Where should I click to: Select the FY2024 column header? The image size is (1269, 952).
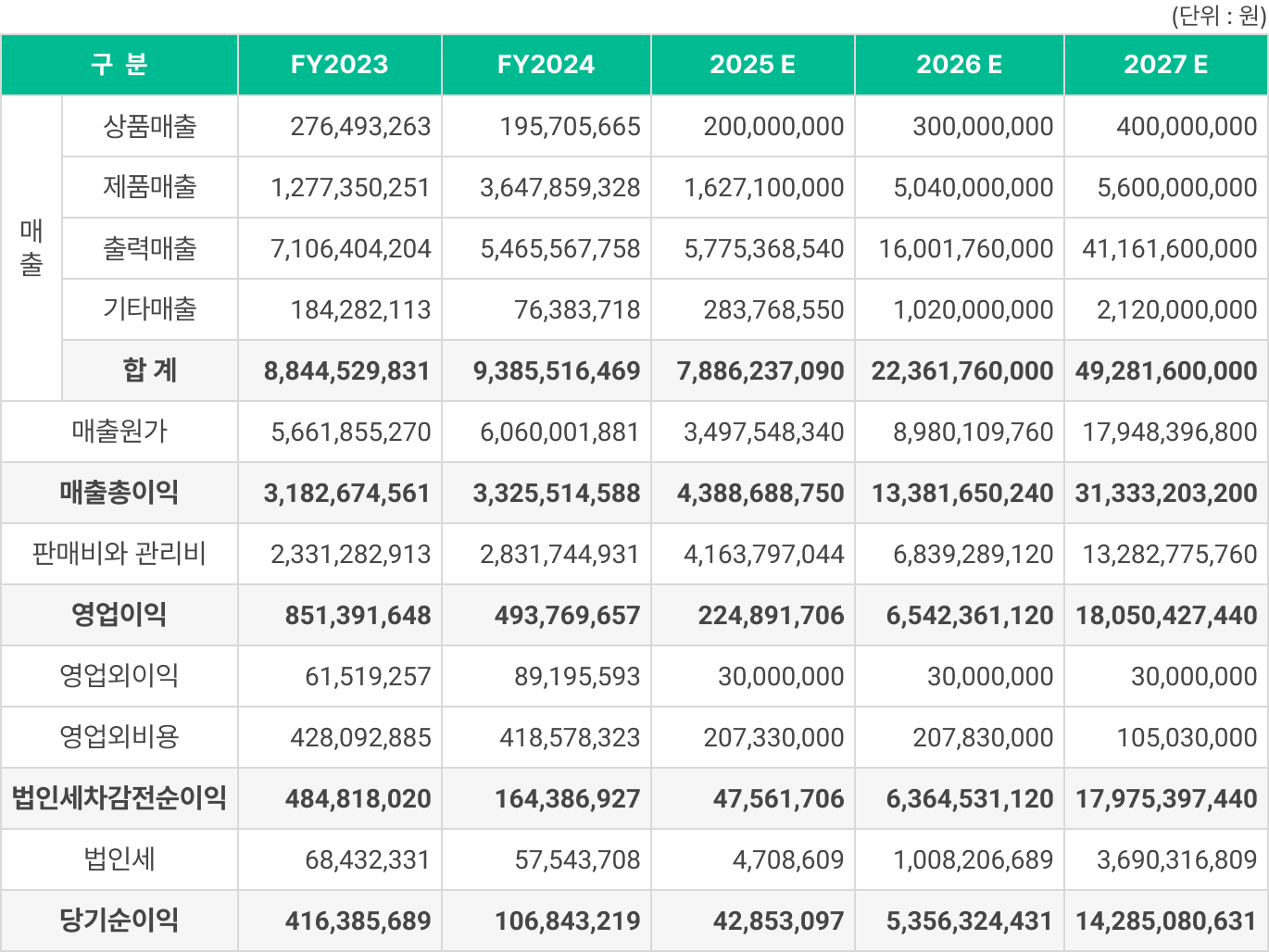click(546, 65)
